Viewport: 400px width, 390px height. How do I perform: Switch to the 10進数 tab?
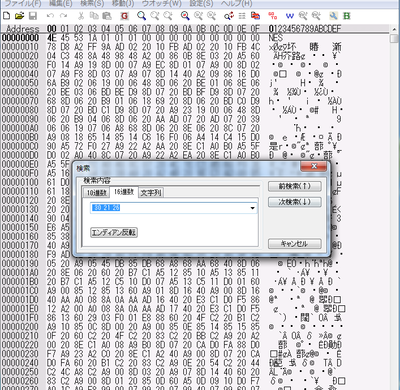click(x=97, y=193)
